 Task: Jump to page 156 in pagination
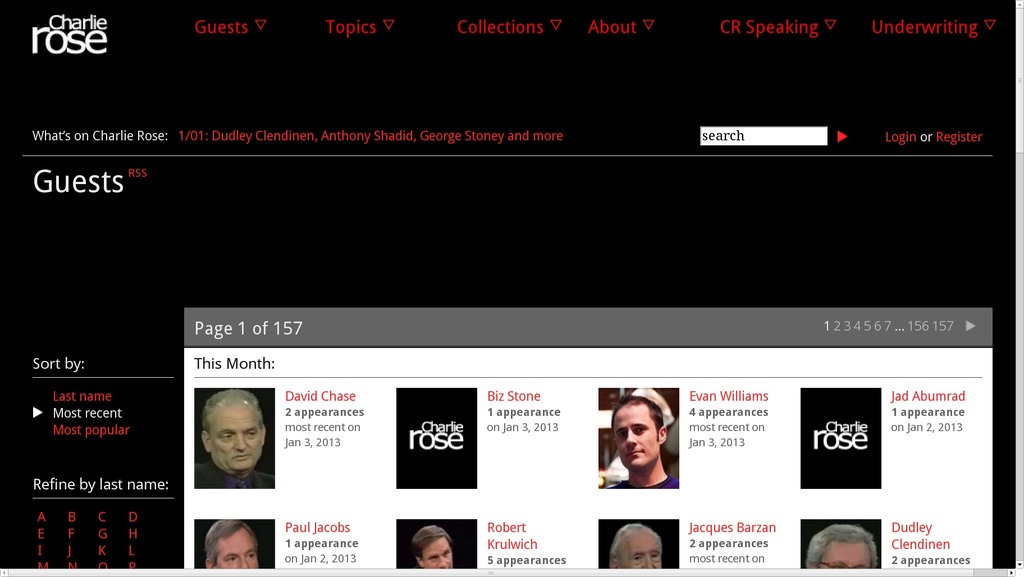[x=918, y=326]
